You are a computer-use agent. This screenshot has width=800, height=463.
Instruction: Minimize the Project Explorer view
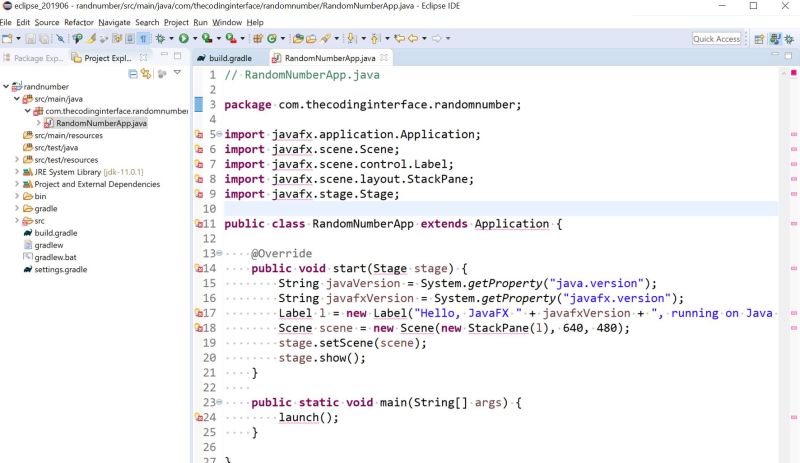164,54
